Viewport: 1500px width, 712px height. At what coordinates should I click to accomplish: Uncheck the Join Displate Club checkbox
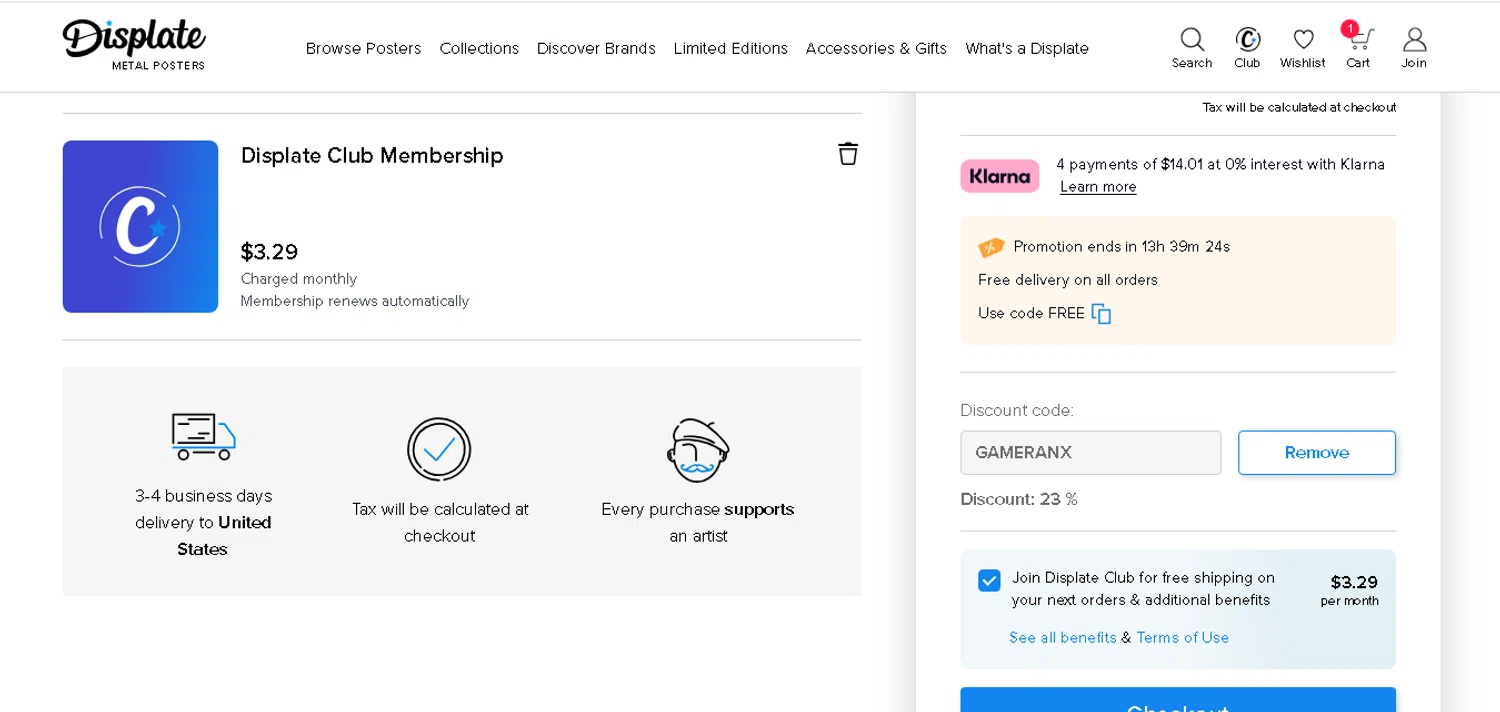(989, 581)
